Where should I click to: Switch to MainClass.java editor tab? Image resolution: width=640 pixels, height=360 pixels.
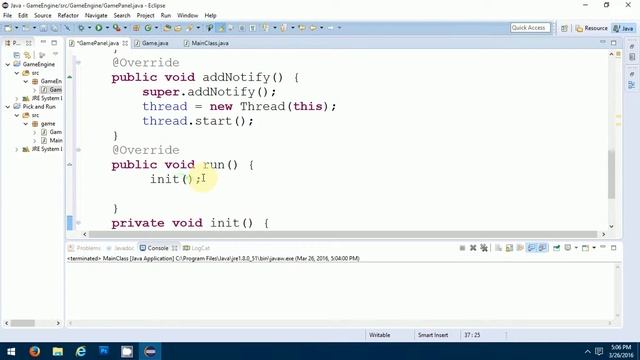point(206,43)
